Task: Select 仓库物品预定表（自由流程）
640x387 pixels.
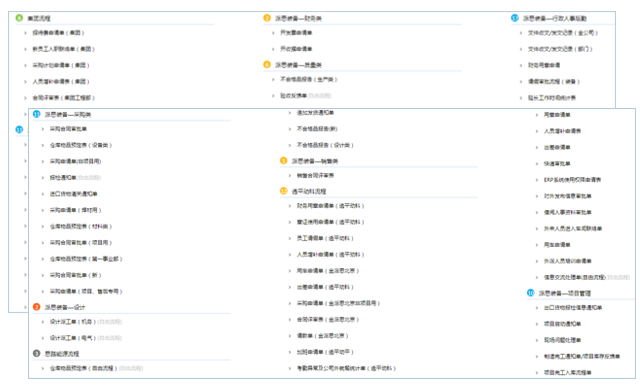Action: 84,368
